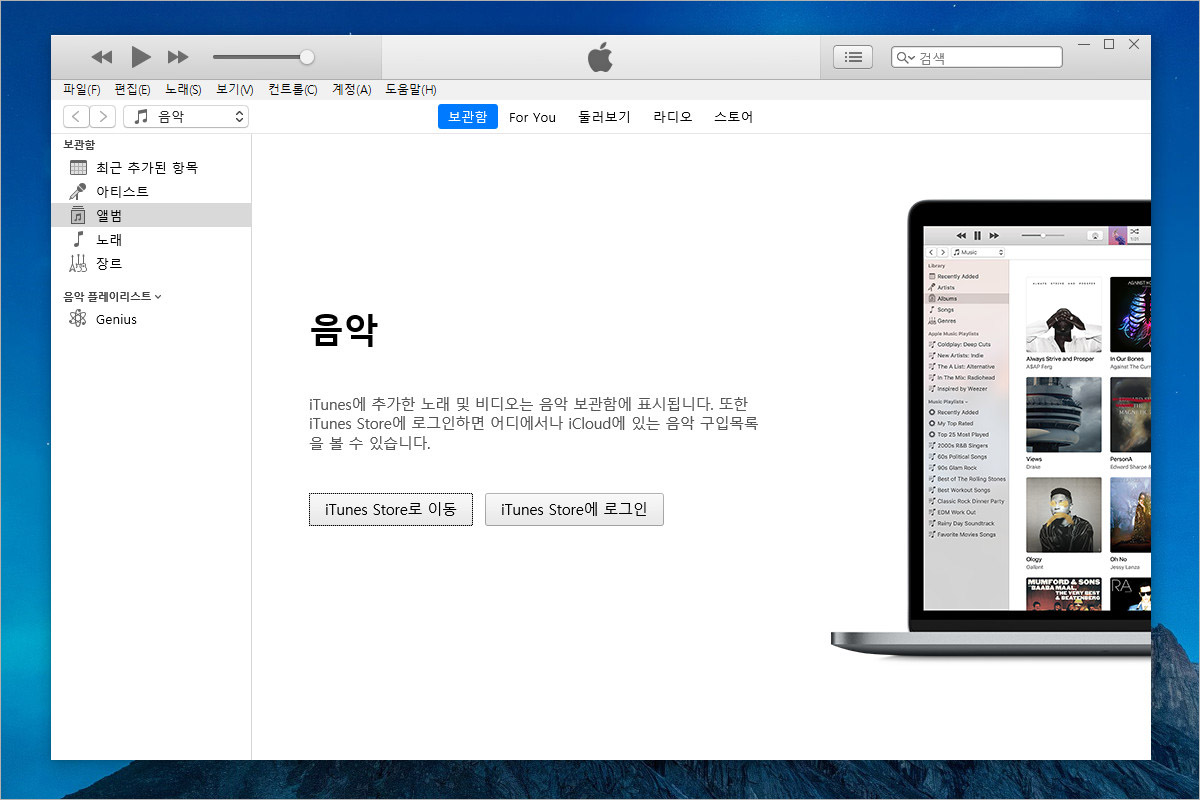Switch to the For You tab
The image size is (1200, 800).
click(x=532, y=117)
